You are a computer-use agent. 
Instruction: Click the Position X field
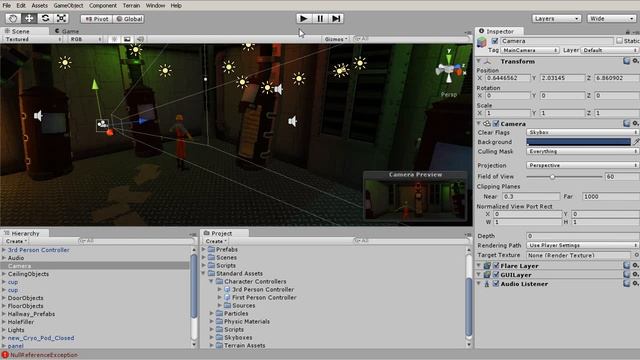point(507,78)
